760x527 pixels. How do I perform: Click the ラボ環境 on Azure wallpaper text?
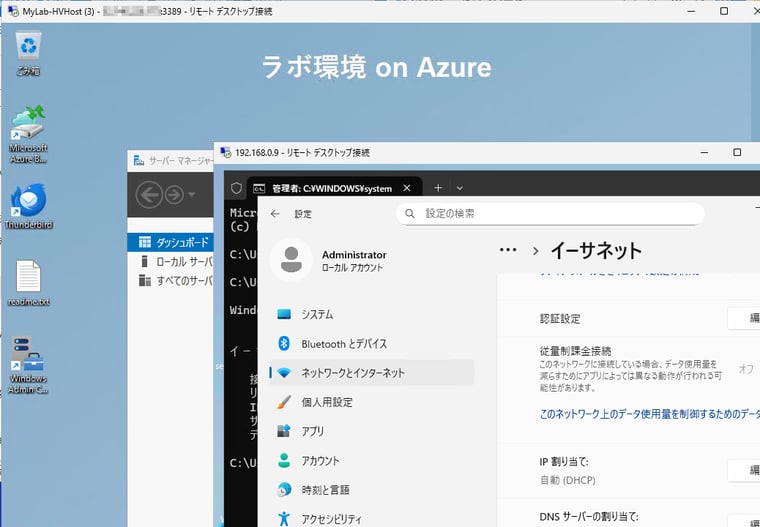(x=376, y=67)
